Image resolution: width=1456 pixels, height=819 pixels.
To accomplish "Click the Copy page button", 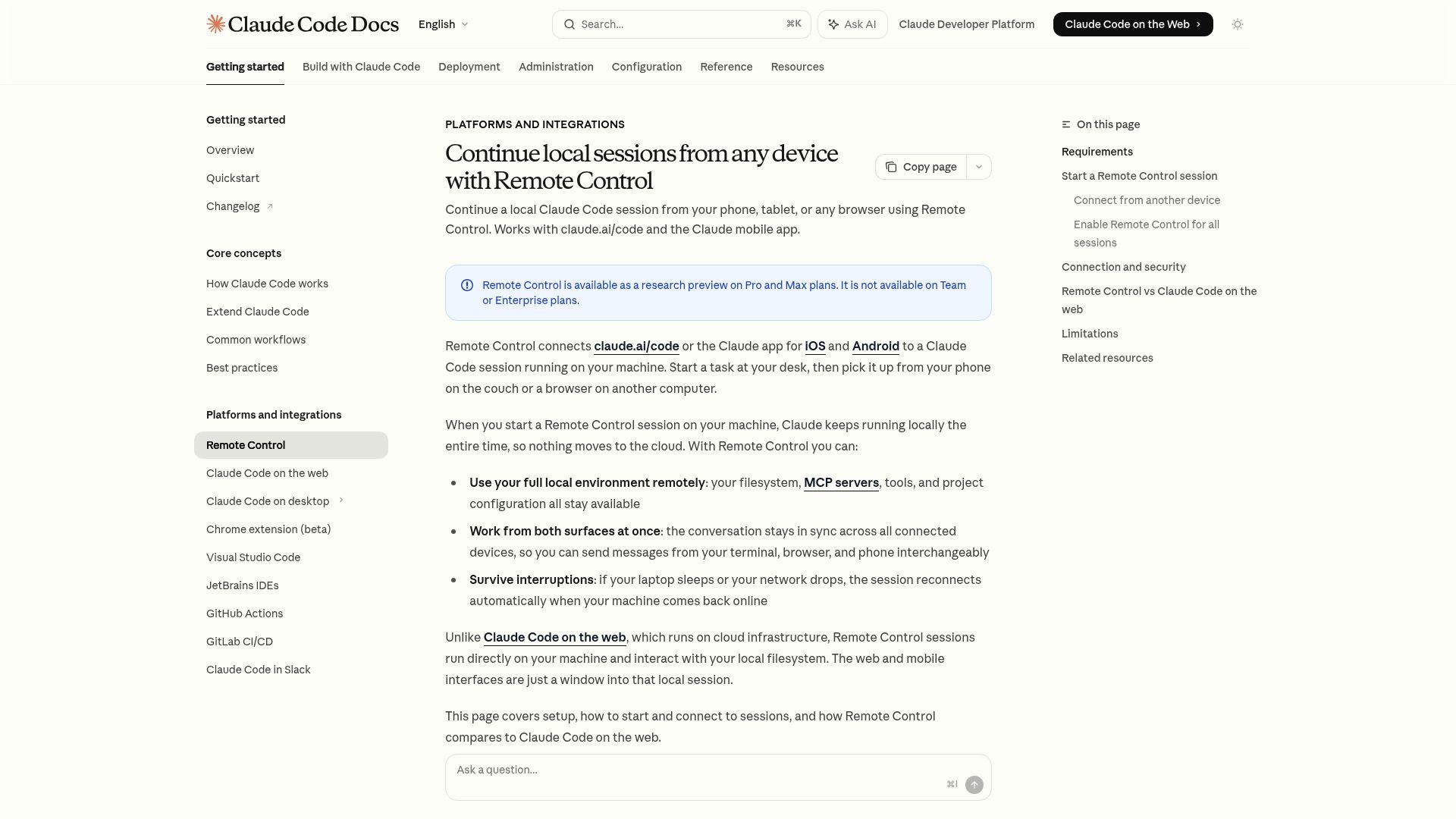I will (921, 167).
